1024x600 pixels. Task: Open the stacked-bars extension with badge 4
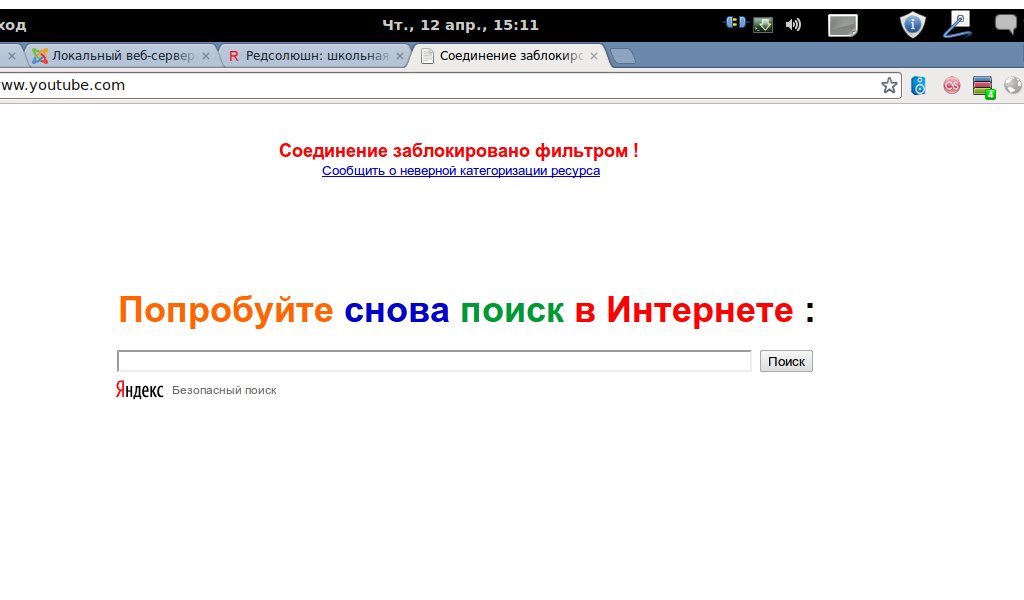coord(983,87)
